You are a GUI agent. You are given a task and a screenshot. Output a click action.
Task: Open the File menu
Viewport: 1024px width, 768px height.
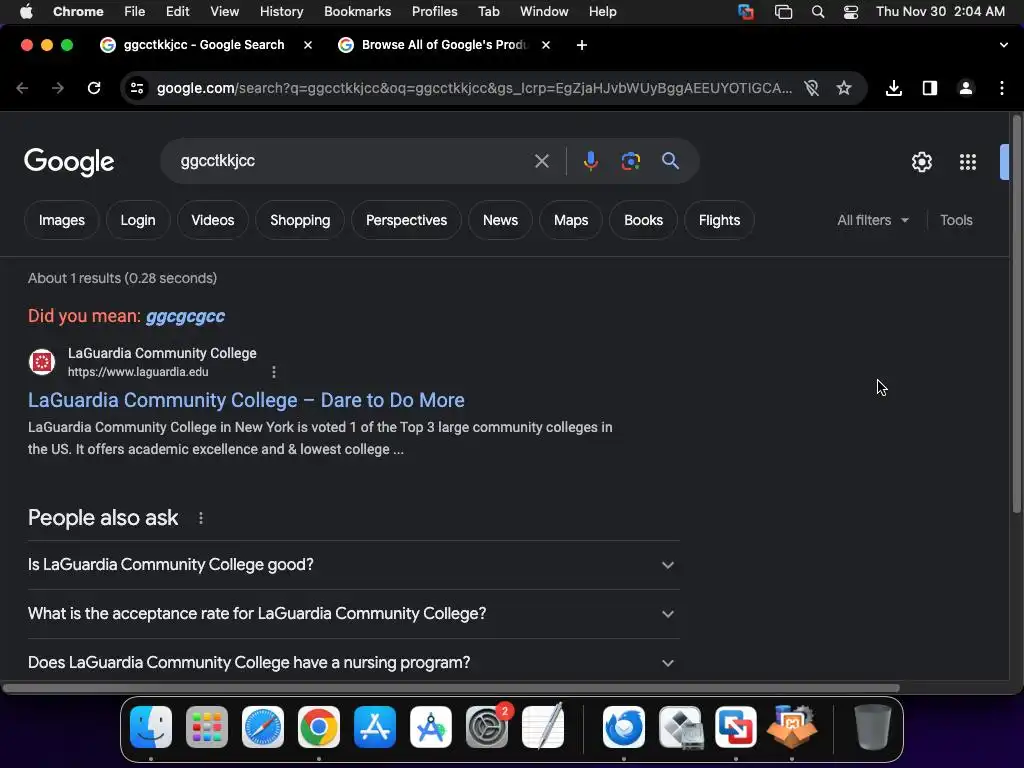(135, 12)
